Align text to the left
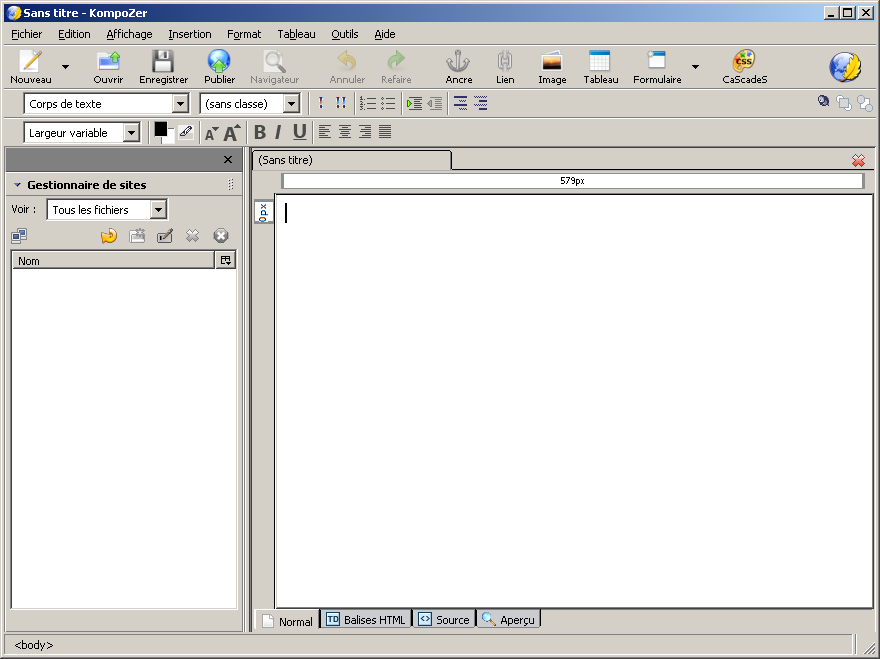Image resolution: width=880 pixels, height=659 pixels. (x=324, y=132)
